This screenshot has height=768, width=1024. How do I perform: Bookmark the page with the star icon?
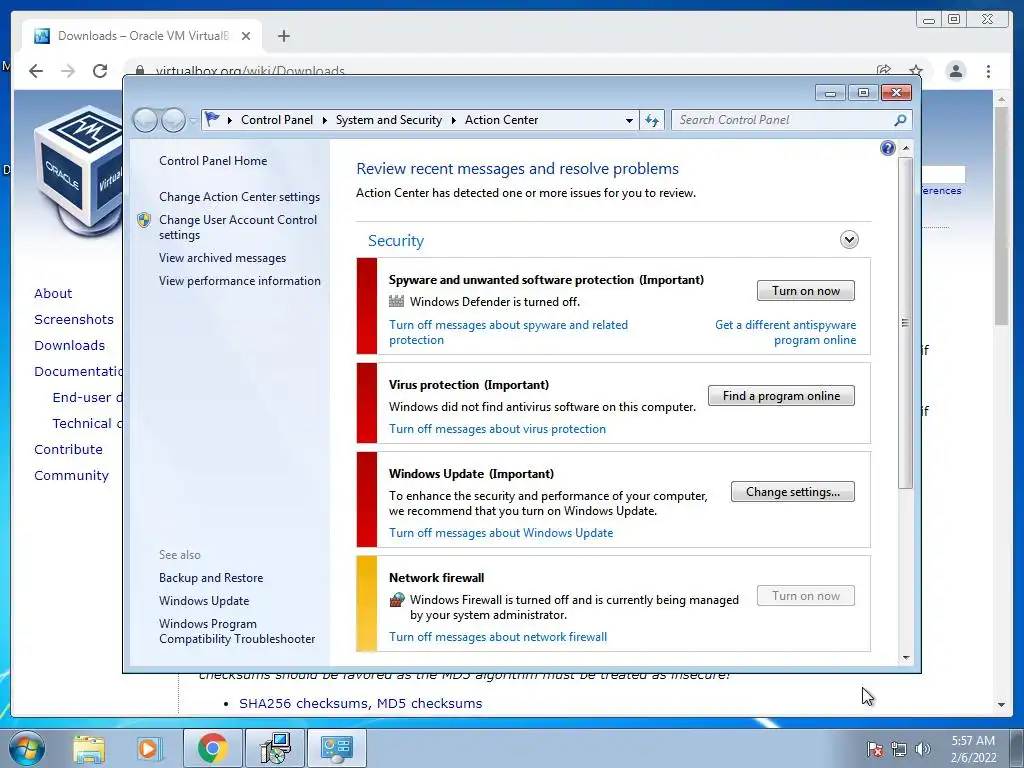(x=916, y=70)
